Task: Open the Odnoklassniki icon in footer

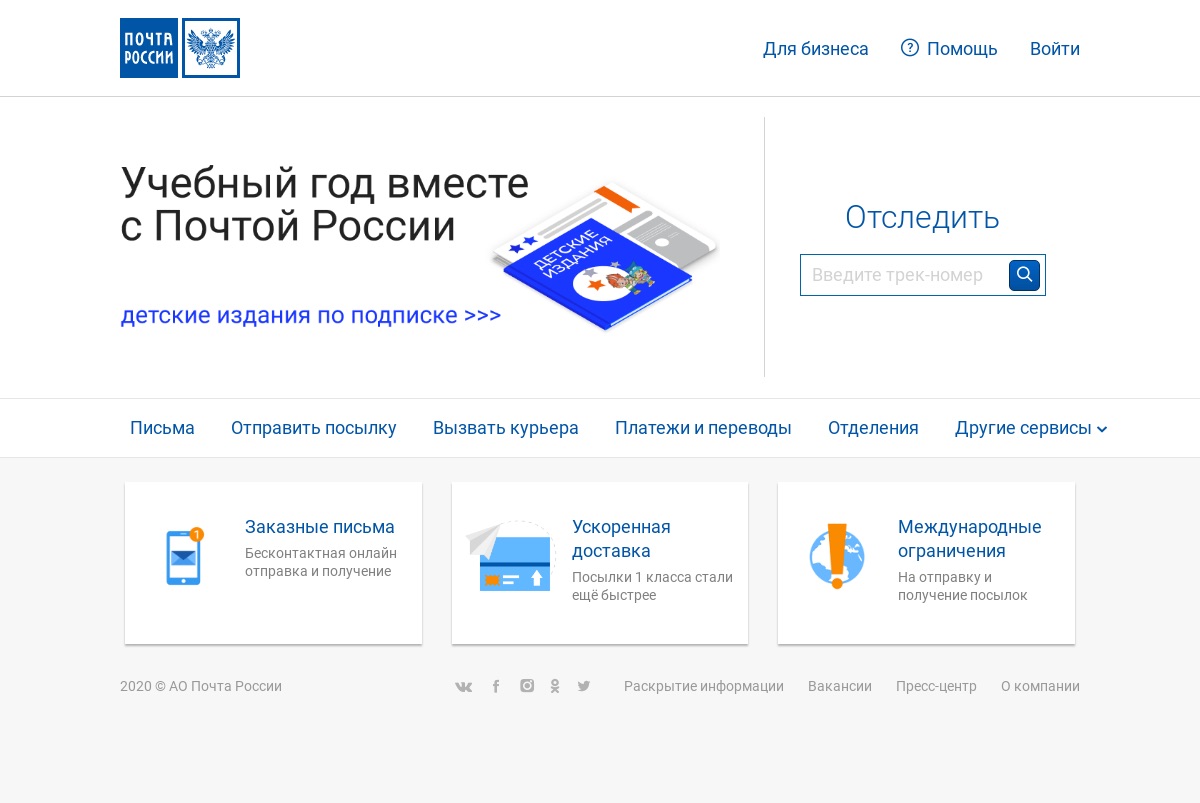Action: pyautogui.click(x=555, y=686)
